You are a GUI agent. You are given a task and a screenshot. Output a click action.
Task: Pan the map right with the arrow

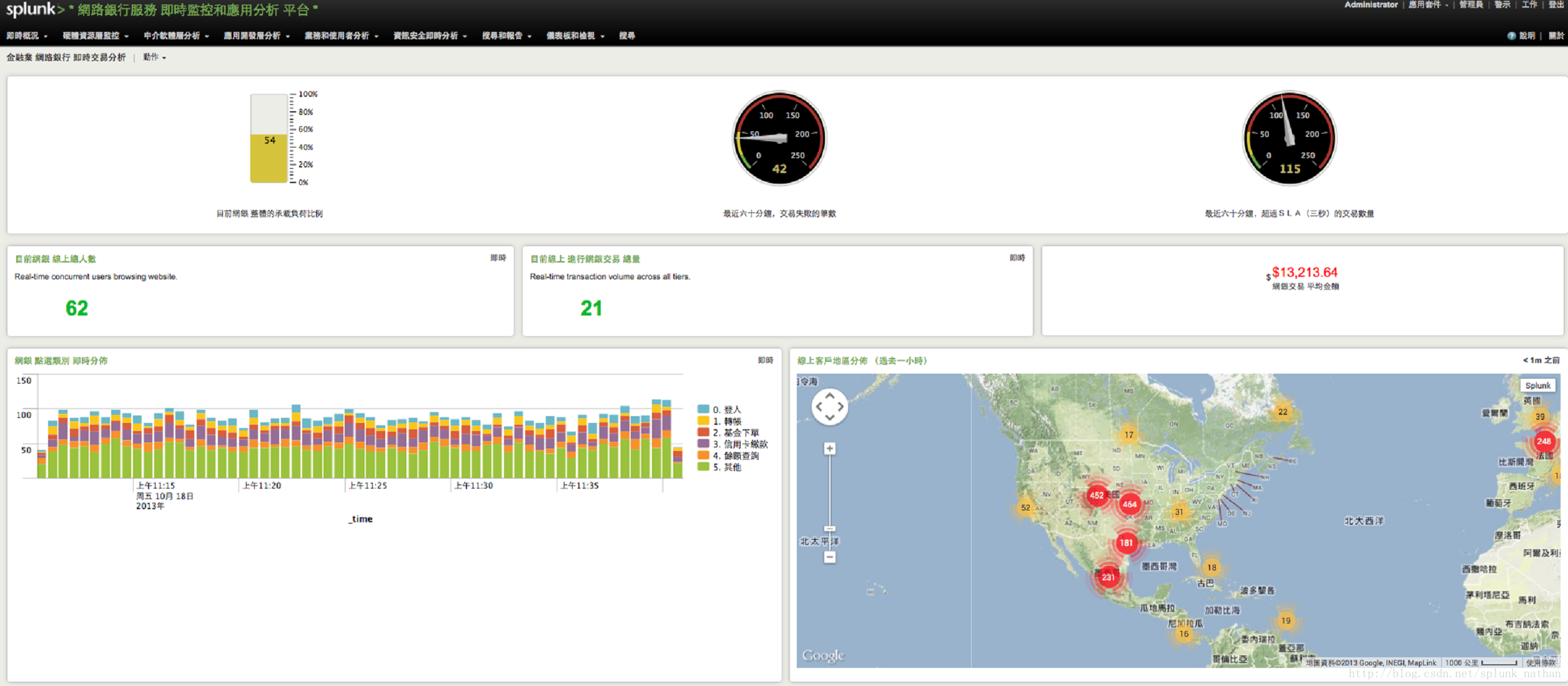pos(841,406)
